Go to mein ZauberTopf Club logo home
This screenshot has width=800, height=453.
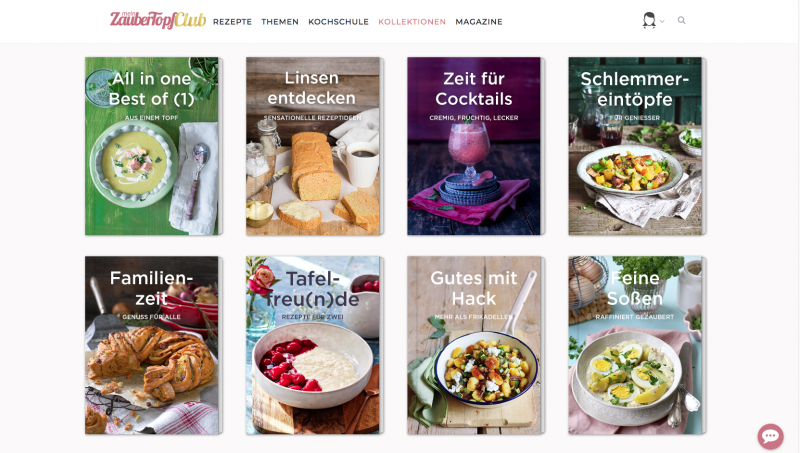tap(158, 20)
